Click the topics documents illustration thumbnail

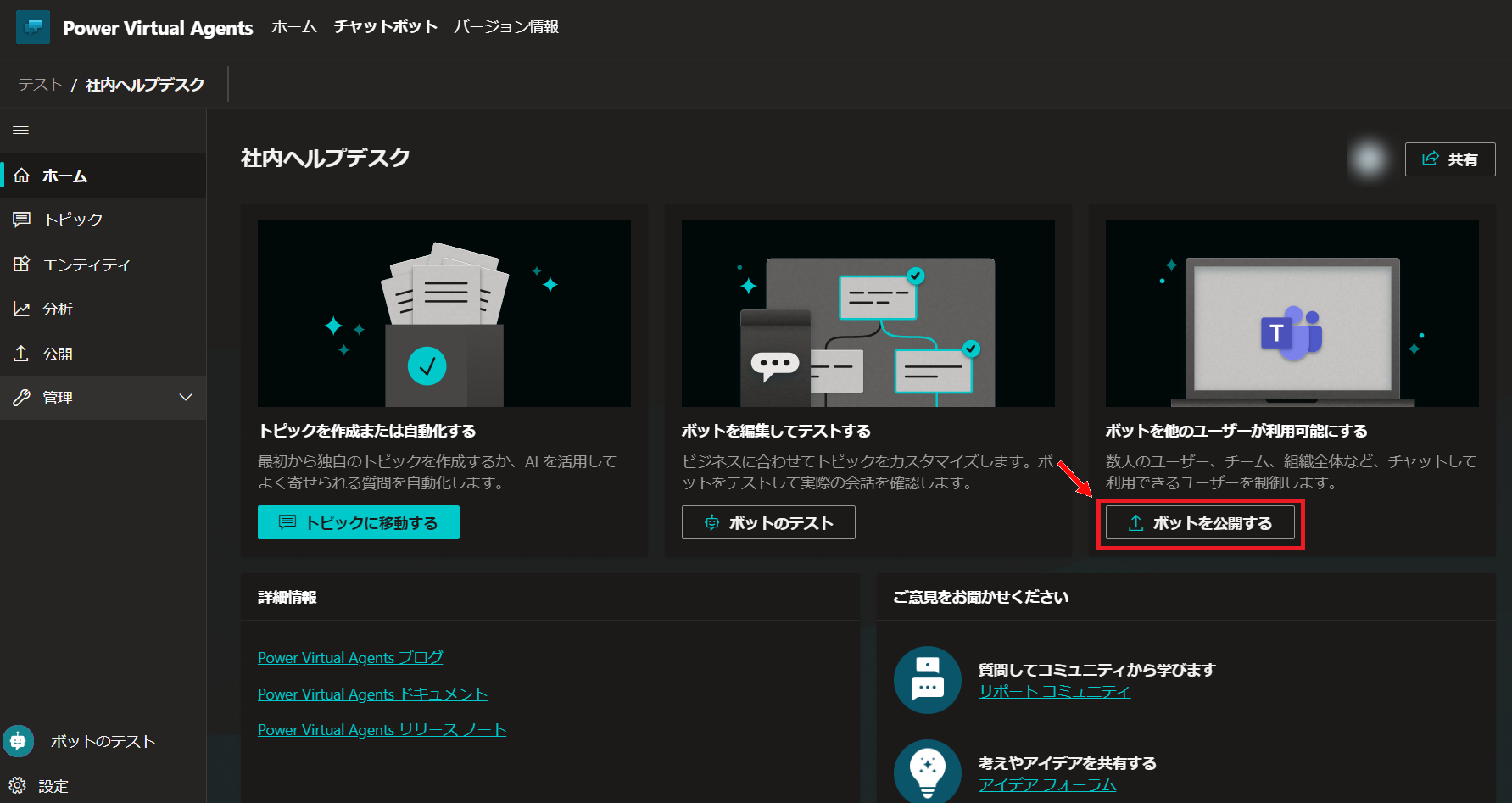pos(444,314)
